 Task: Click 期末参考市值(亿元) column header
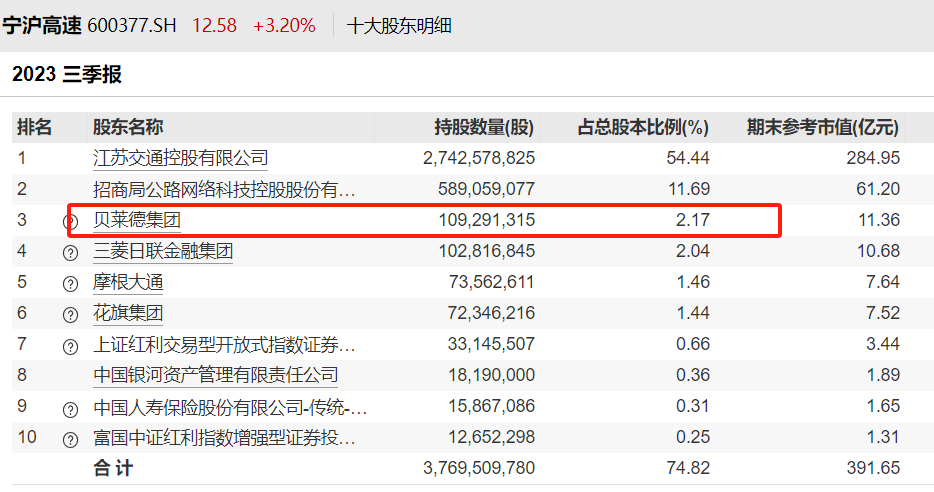coord(823,127)
